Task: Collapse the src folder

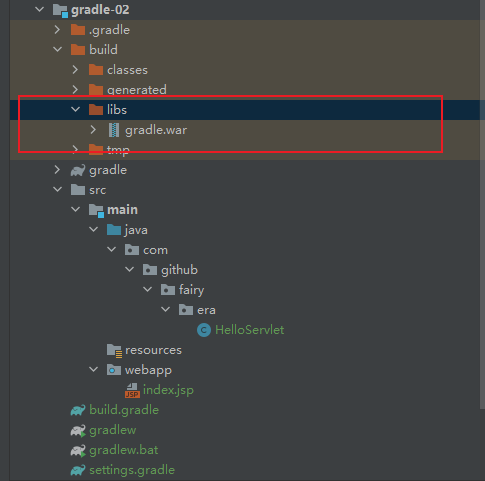Action: click(x=58, y=190)
